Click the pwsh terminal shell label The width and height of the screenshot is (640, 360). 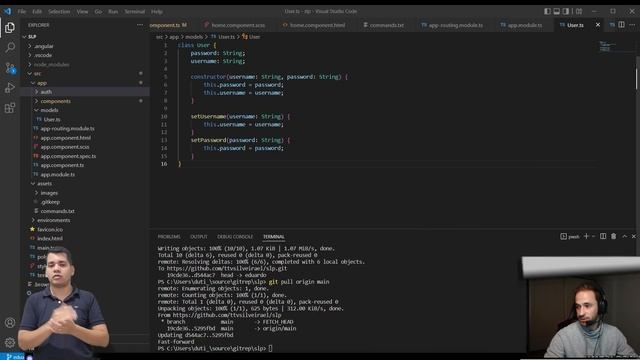[570, 236]
